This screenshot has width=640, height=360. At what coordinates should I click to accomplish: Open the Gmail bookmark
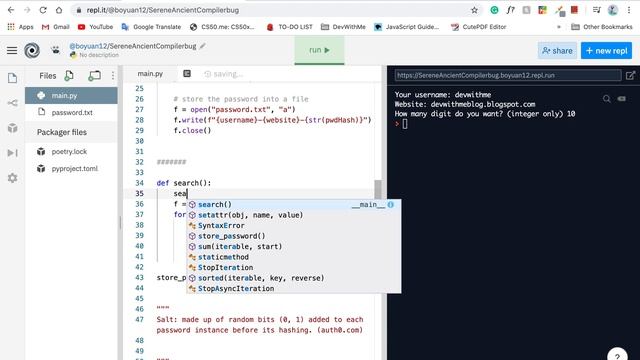coord(56,27)
